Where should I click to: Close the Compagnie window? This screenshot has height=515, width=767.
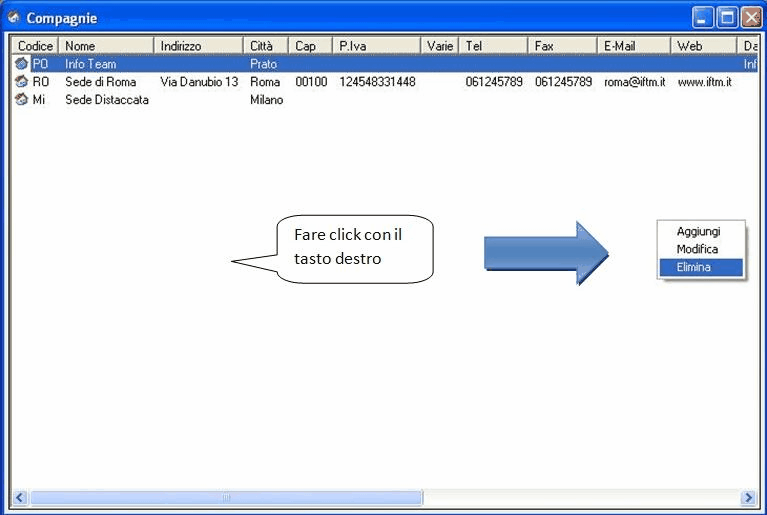tap(751, 18)
